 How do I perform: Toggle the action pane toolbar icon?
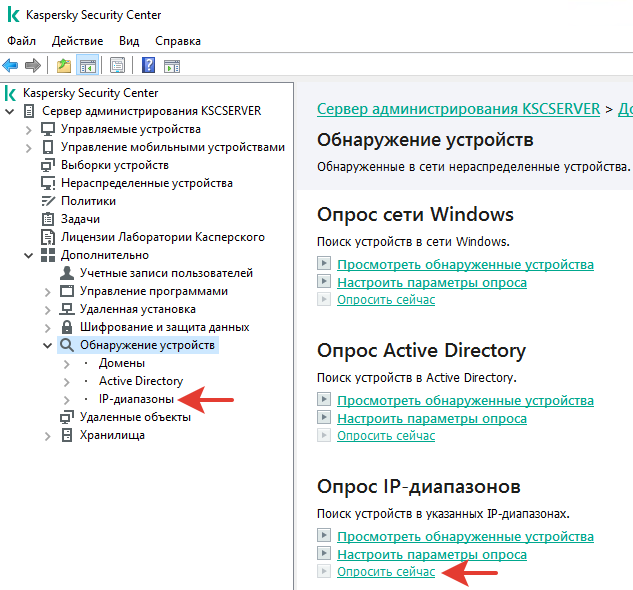pyautogui.click(x=172, y=66)
